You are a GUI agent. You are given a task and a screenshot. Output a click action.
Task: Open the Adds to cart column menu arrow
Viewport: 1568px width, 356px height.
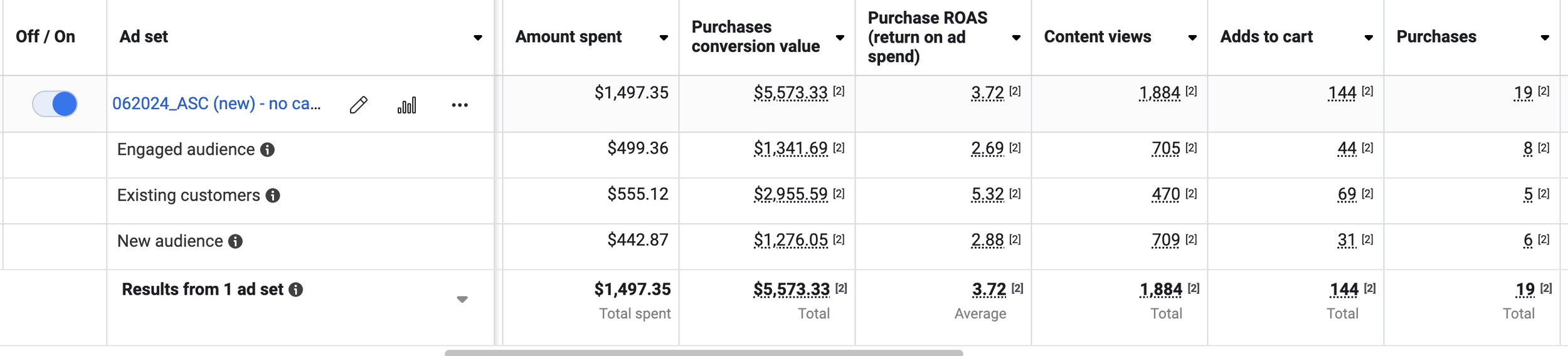1369,38
